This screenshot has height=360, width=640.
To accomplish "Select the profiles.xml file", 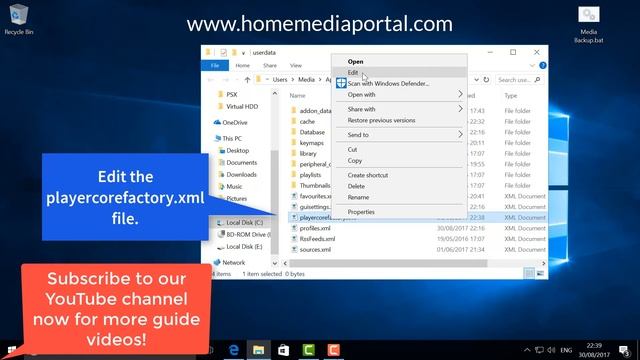I will (x=315, y=228).
